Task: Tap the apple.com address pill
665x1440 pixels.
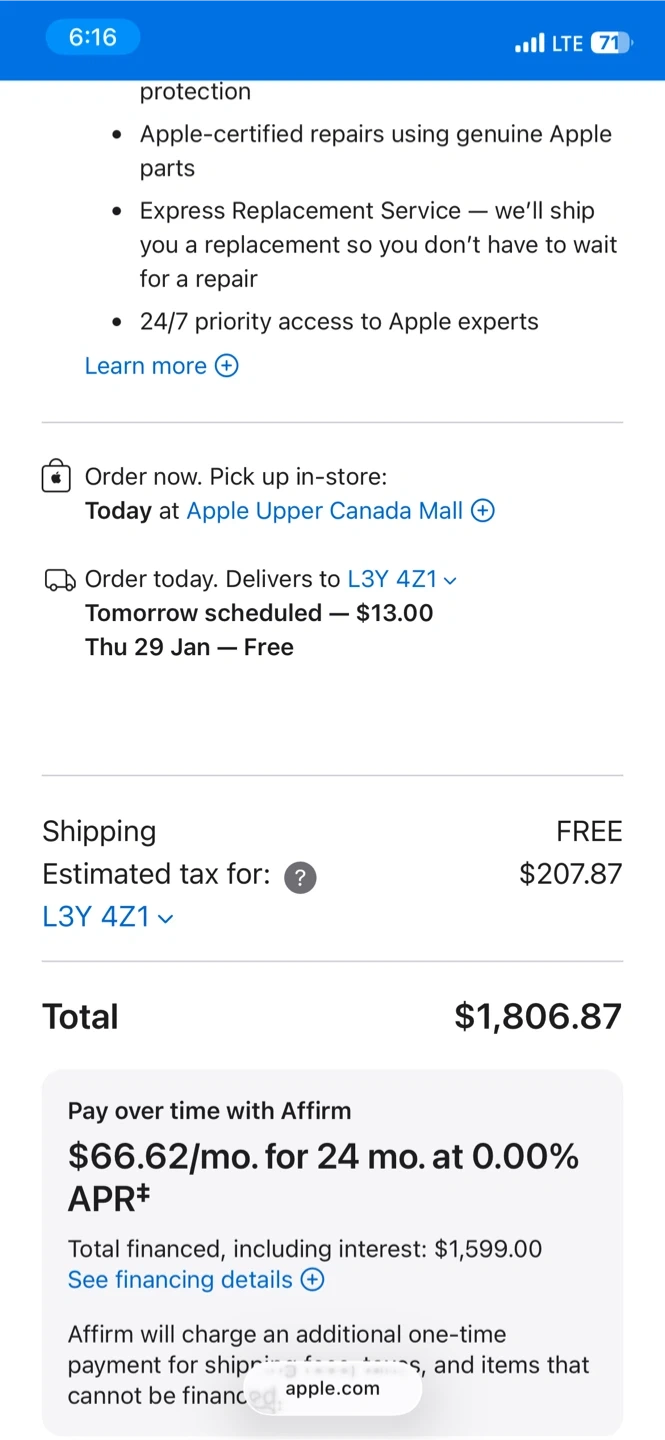Action: [x=332, y=1389]
